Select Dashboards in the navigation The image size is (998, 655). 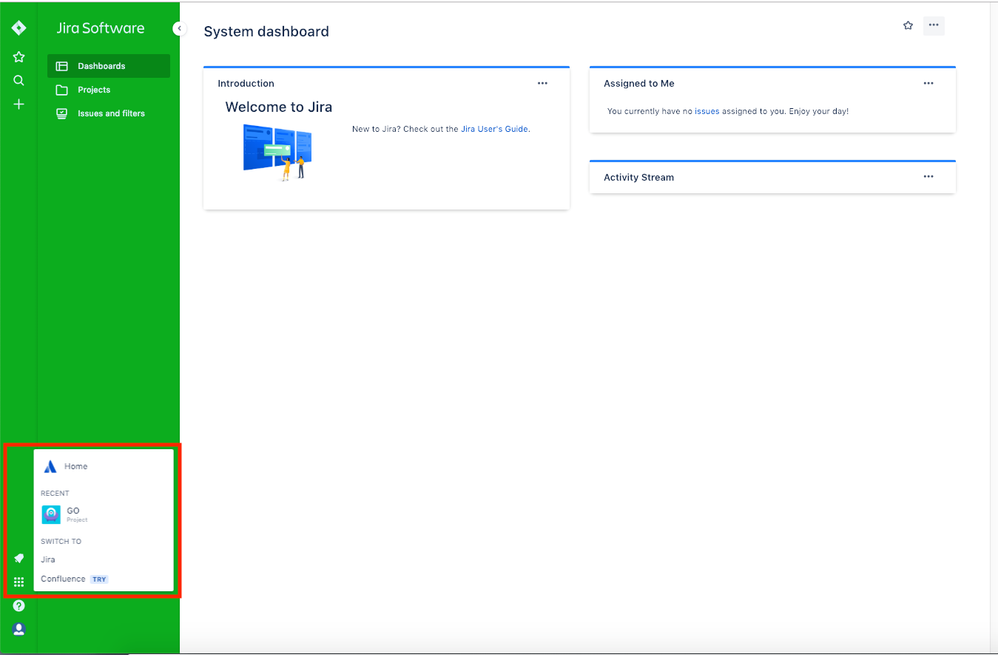[108, 66]
